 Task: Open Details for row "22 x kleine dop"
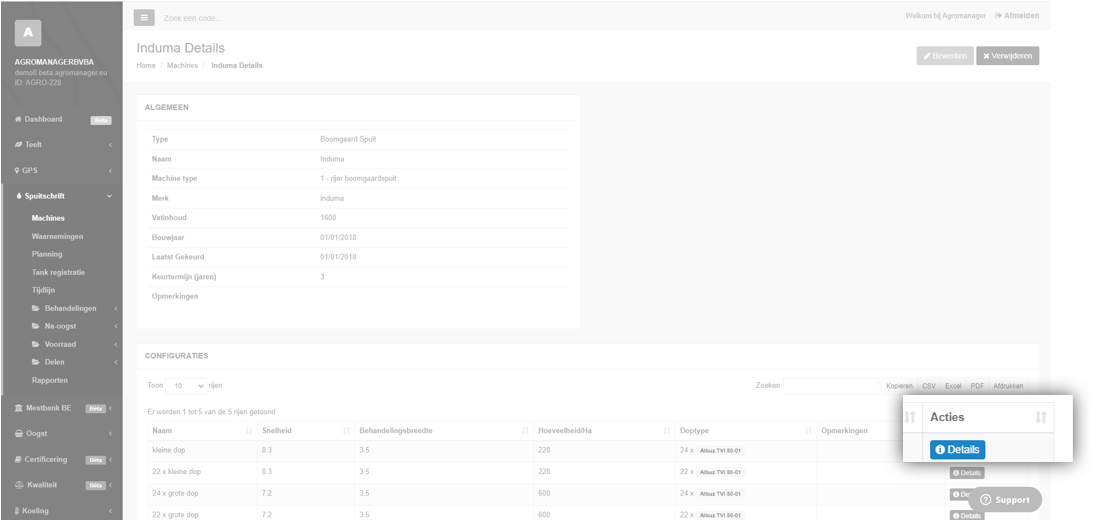[x=966, y=473]
